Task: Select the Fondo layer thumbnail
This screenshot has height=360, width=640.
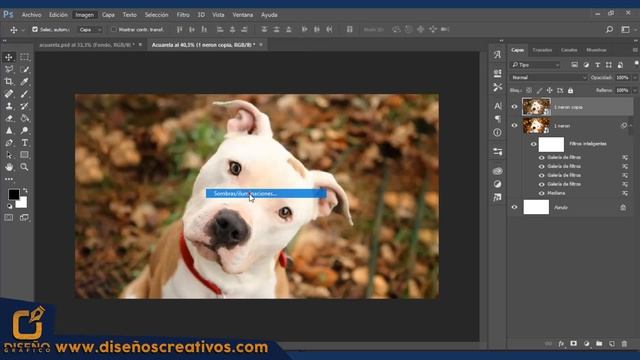Action: coord(536,207)
